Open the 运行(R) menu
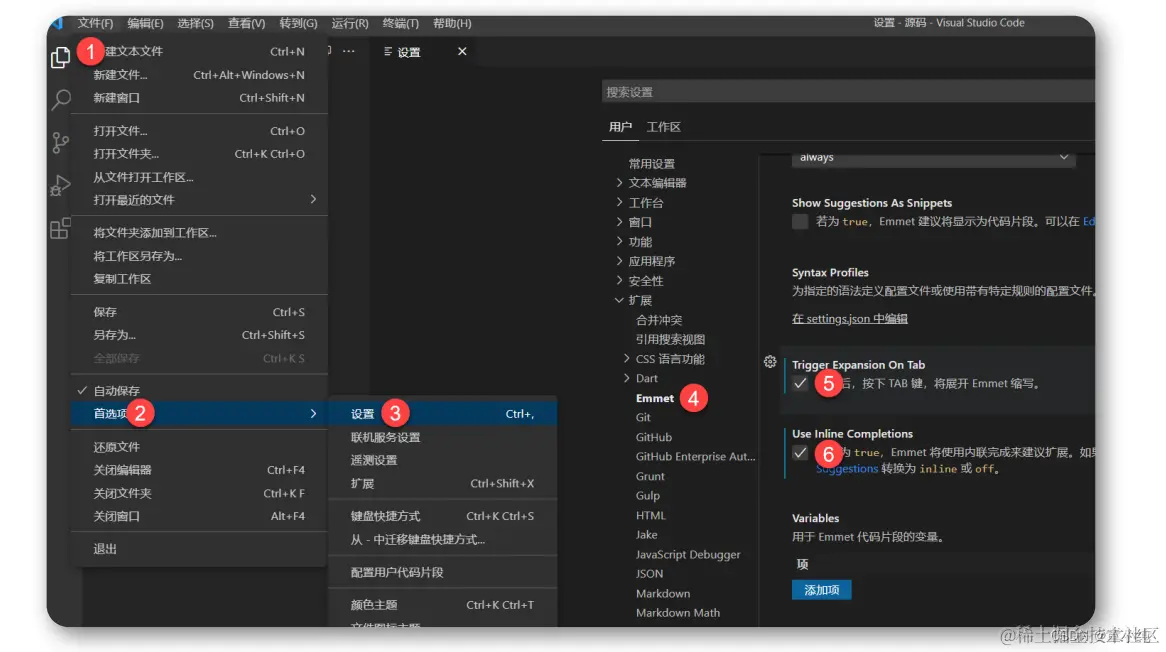Screen dimensions: 1166x652 (x=350, y=23)
